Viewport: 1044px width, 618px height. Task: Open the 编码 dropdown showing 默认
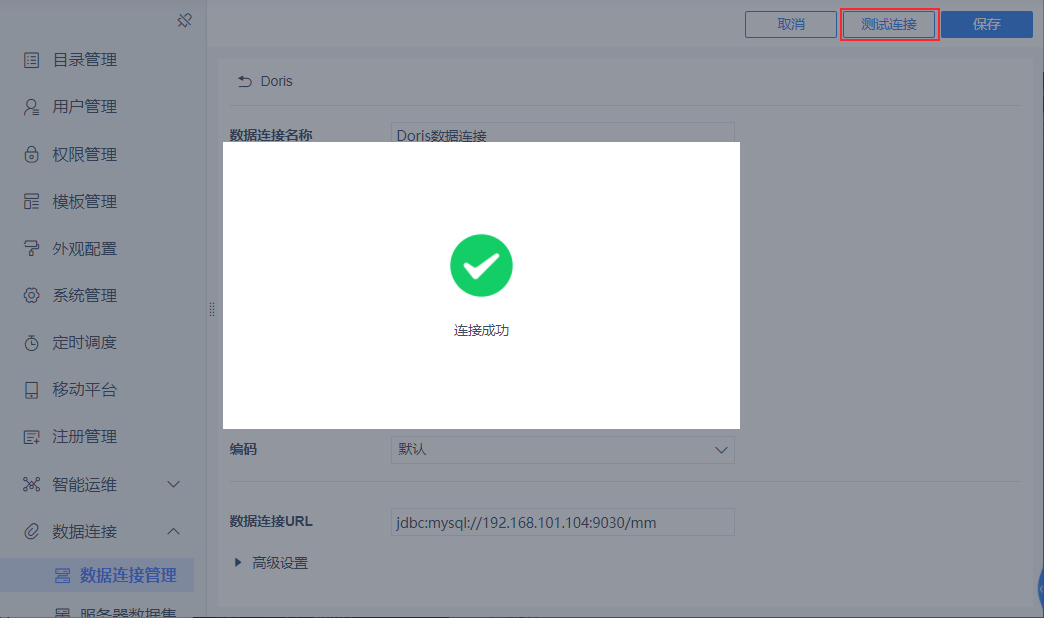pyautogui.click(x=563, y=450)
